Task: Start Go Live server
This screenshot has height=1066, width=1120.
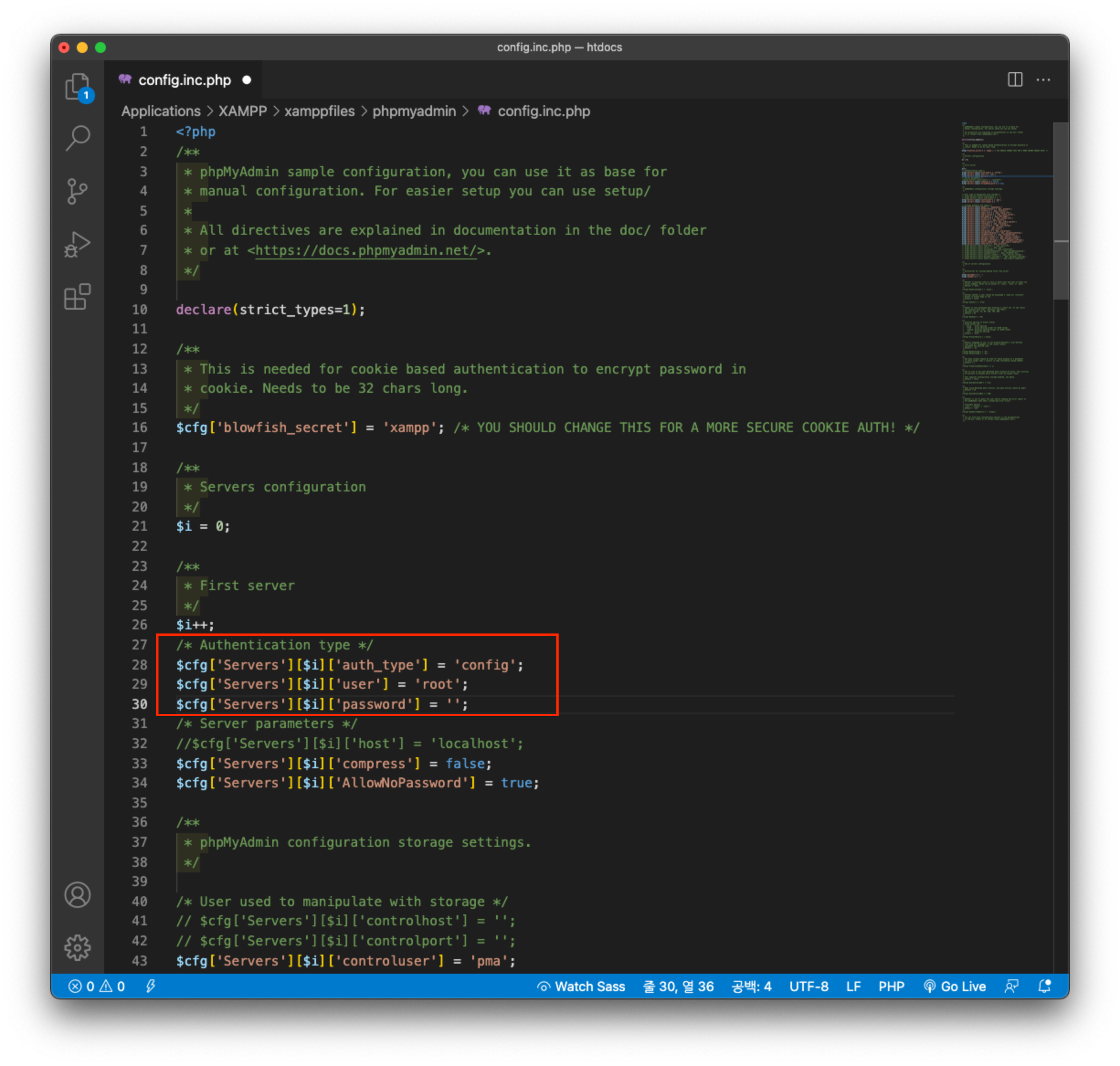Action: [x=955, y=987]
